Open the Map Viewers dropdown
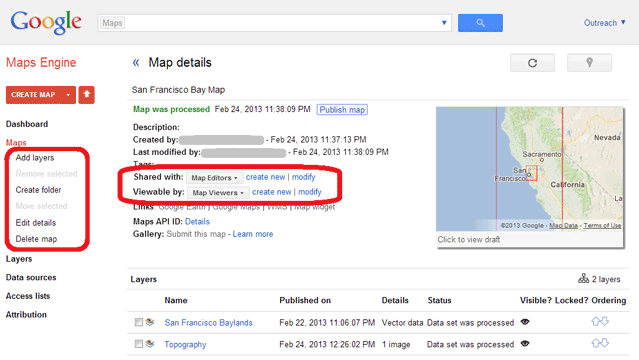Screen dimensions: 639x360 [218, 192]
